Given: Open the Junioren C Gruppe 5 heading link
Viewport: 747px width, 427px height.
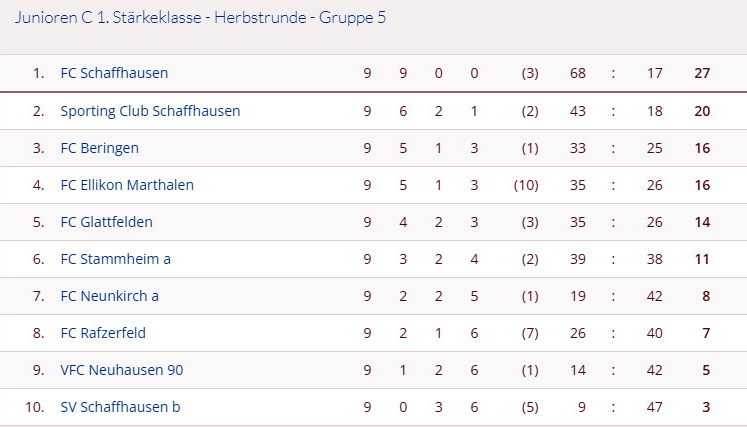Looking at the screenshot, I should pos(200,18).
